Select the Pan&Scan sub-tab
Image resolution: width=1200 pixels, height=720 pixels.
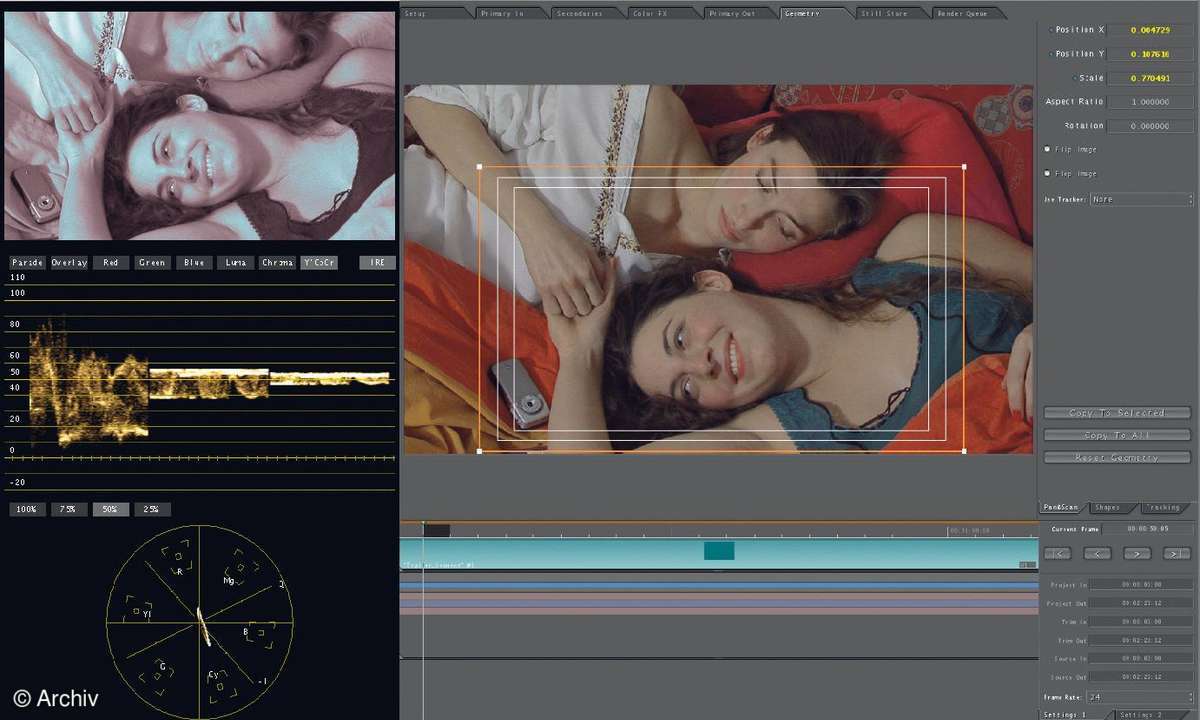pos(1060,507)
